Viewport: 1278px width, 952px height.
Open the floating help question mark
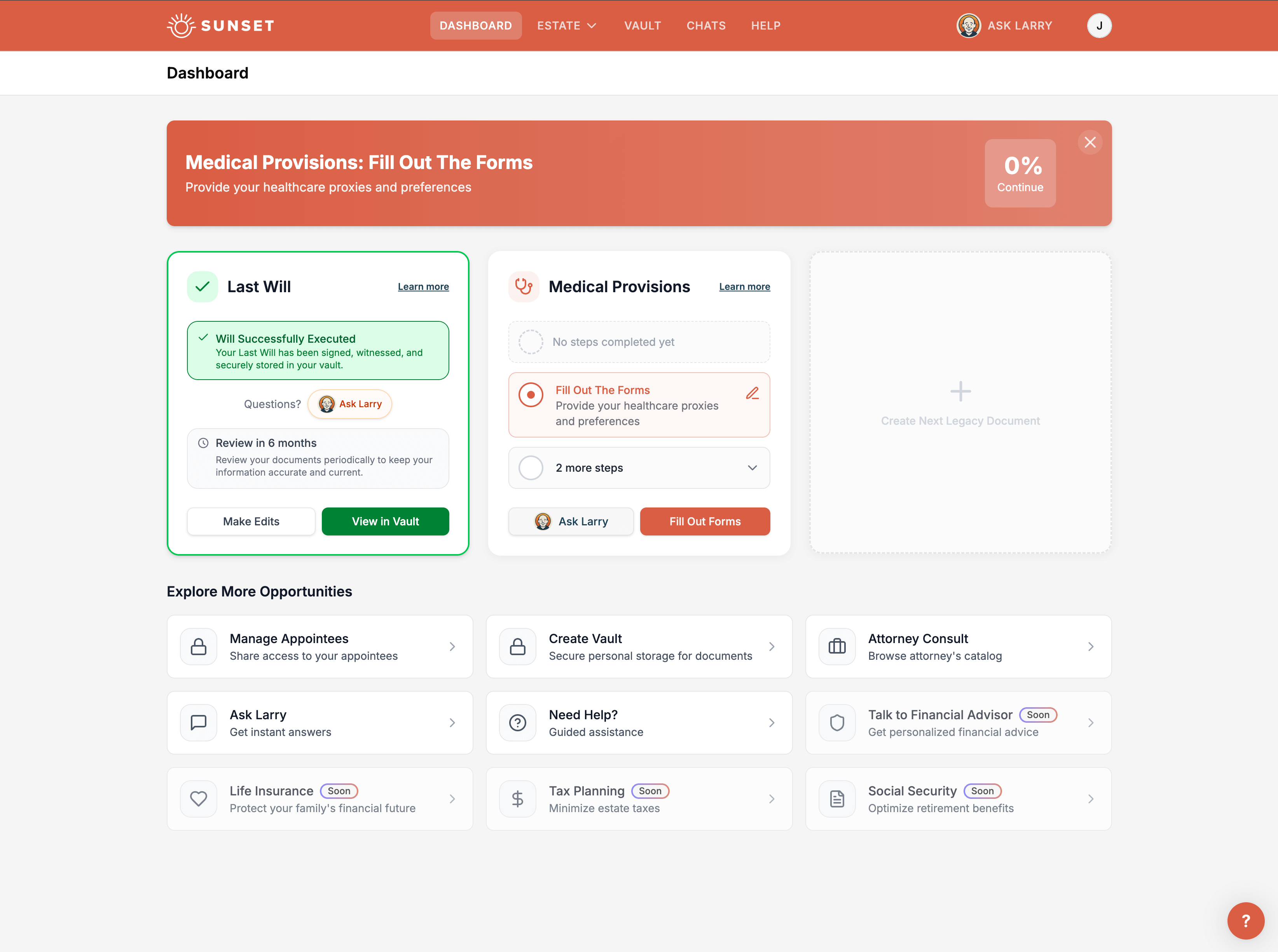[1246, 920]
